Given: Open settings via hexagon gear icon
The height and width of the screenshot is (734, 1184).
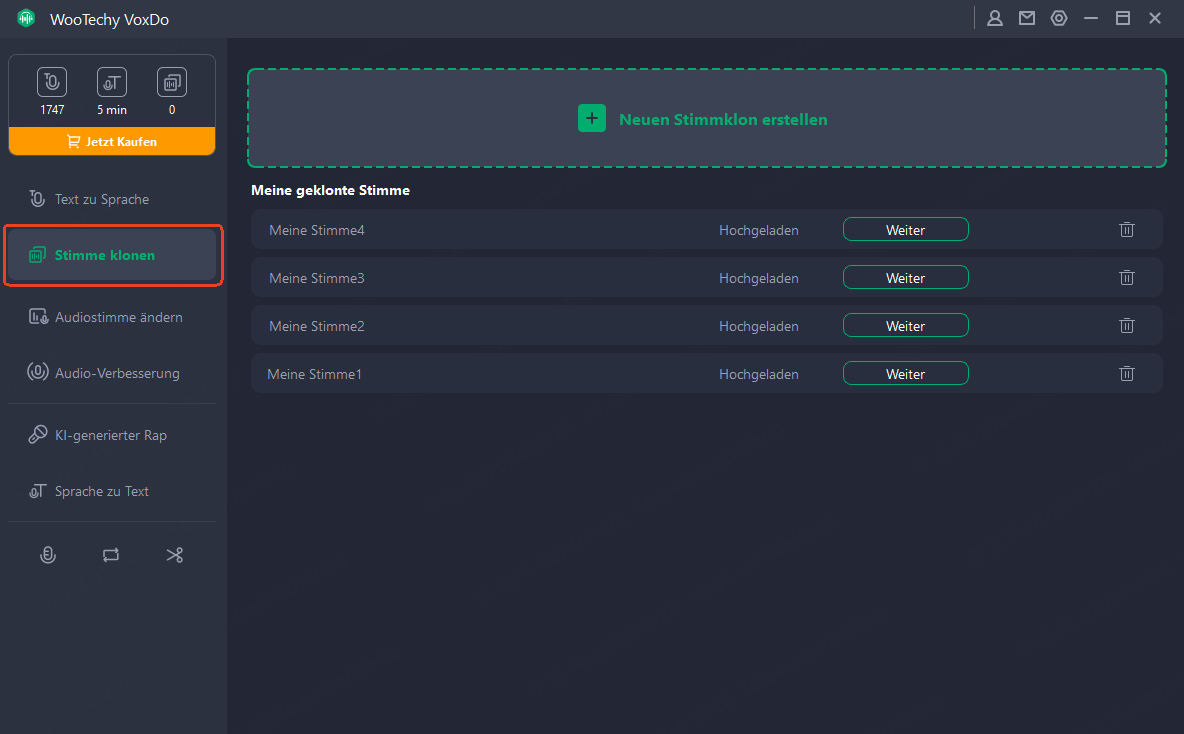Looking at the screenshot, I should click(x=1059, y=18).
